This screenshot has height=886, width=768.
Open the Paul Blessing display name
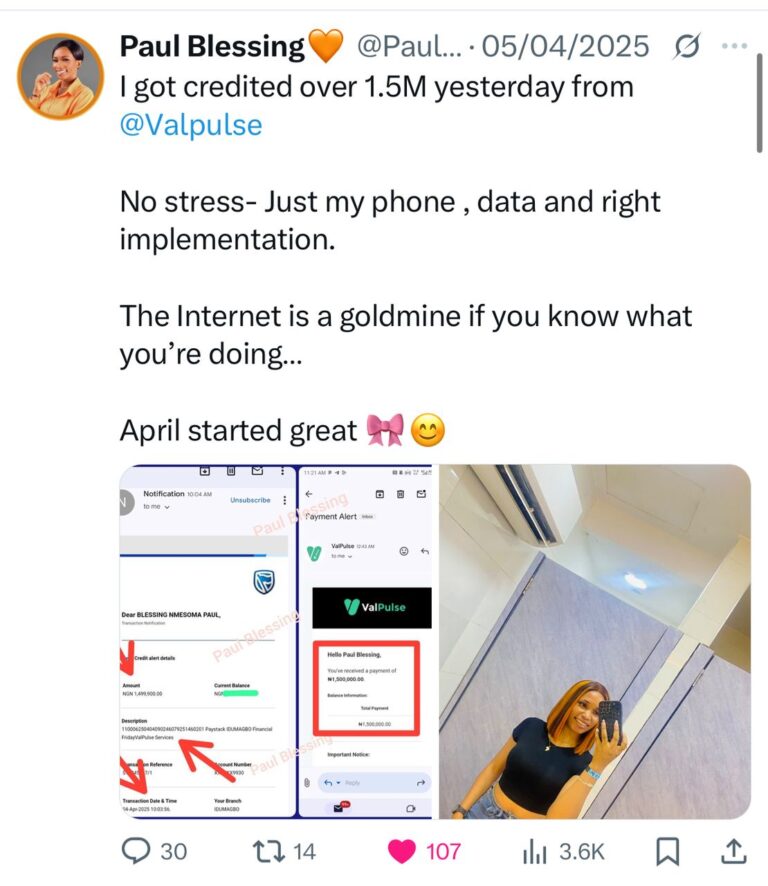212,46
